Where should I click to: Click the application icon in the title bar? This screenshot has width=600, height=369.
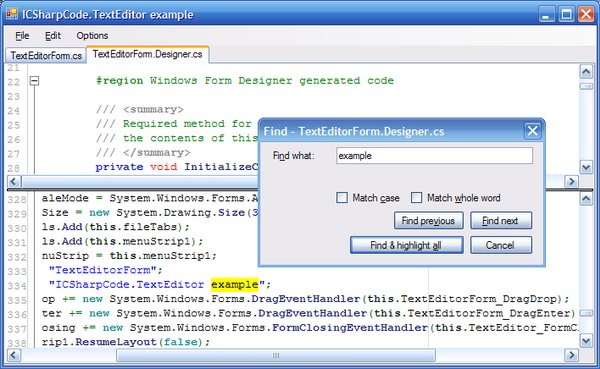pos(12,14)
